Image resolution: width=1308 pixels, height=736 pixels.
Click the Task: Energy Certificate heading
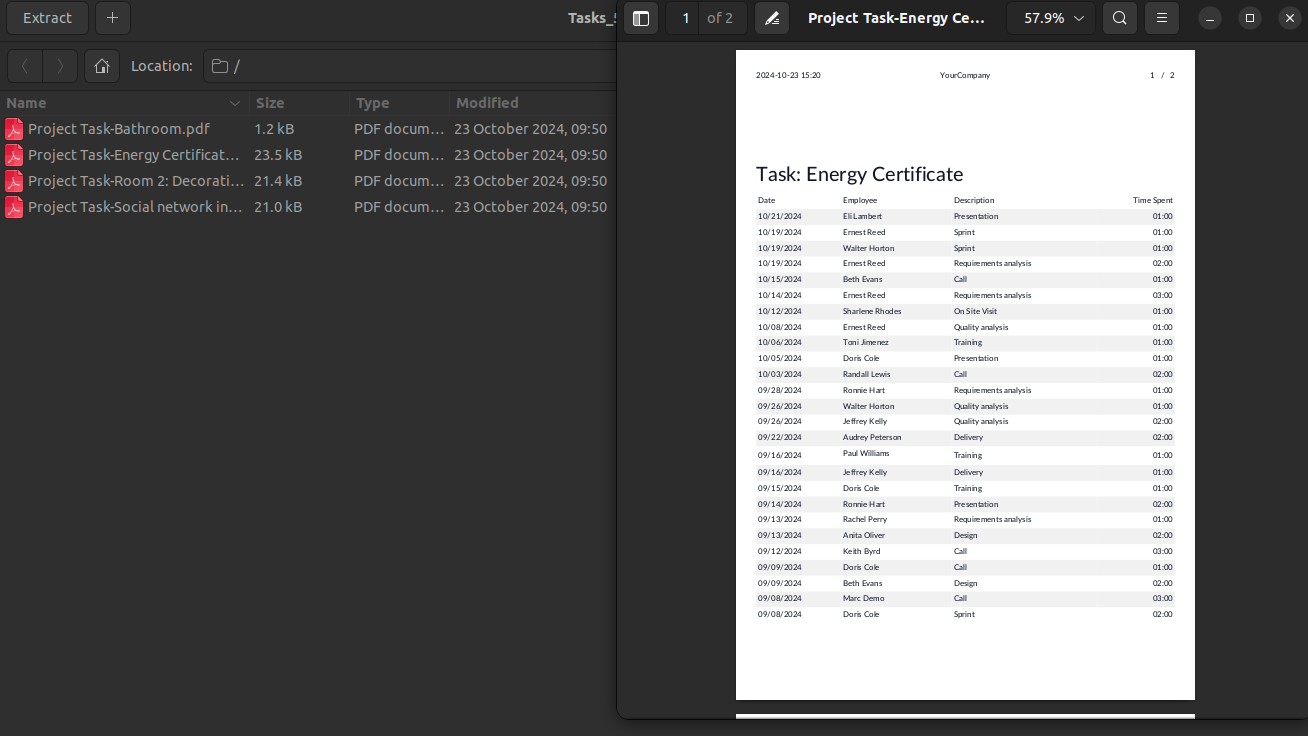tap(859, 174)
